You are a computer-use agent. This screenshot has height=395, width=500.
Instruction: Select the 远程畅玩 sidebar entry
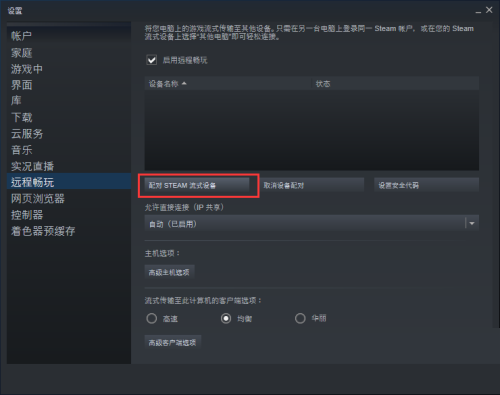(x=69, y=182)
